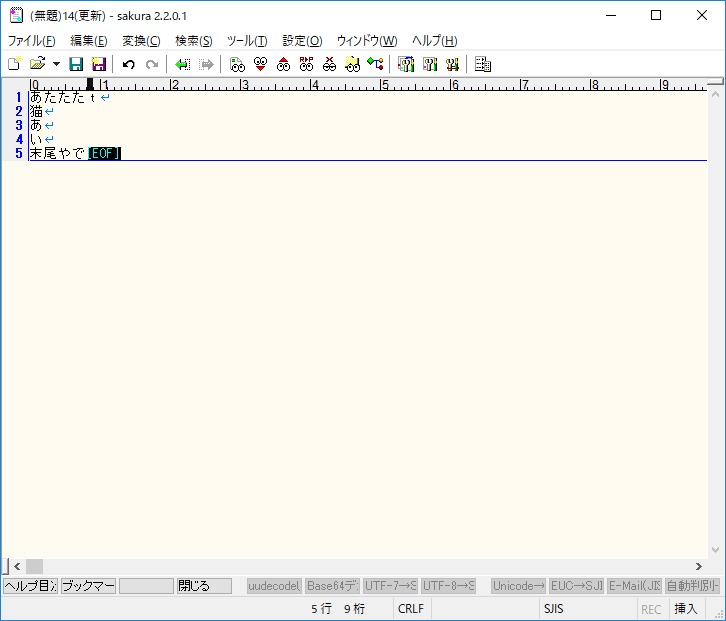This screenshot has height=621, width=726.
Task: Click line number 4 in gutter
Action: [x=19, y=139]
